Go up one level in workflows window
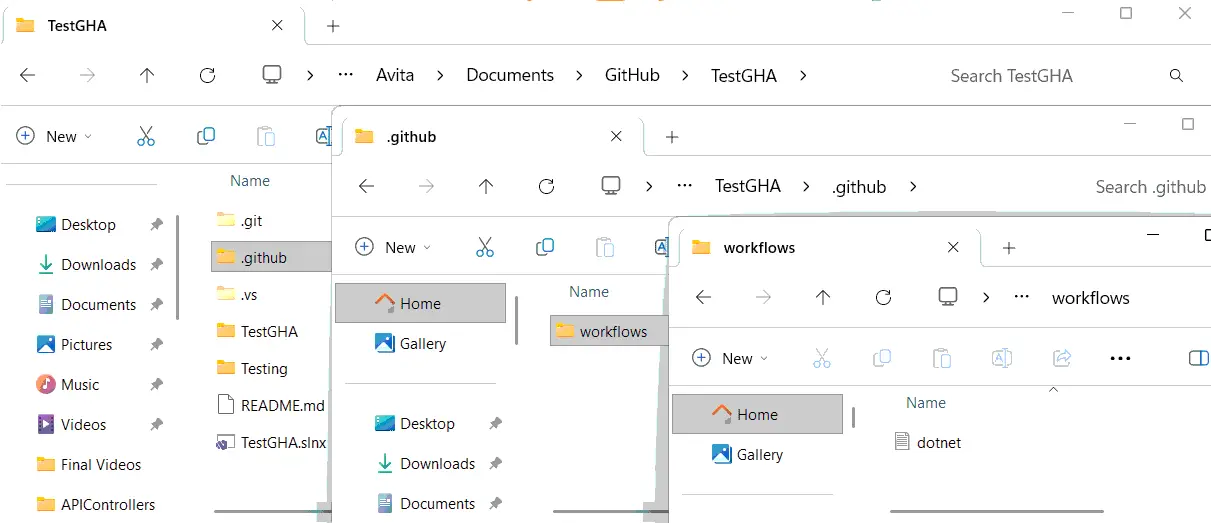The width and height of the screenshot is (1211, 523). [823, 297]
